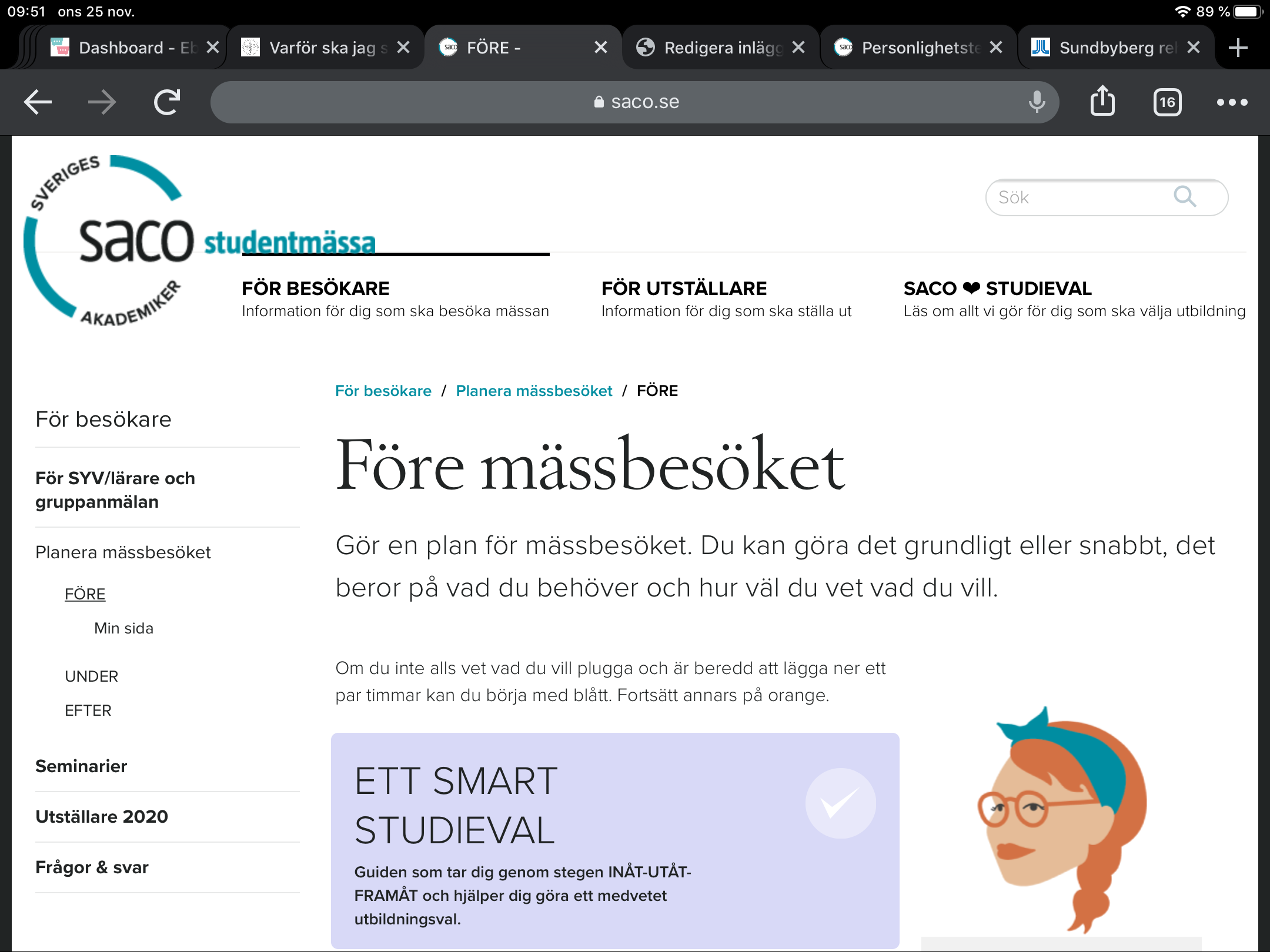Tap the microphone voice search icon
The height and width of the screenshot is (952, 1270).
click(x=1037, y=102)
